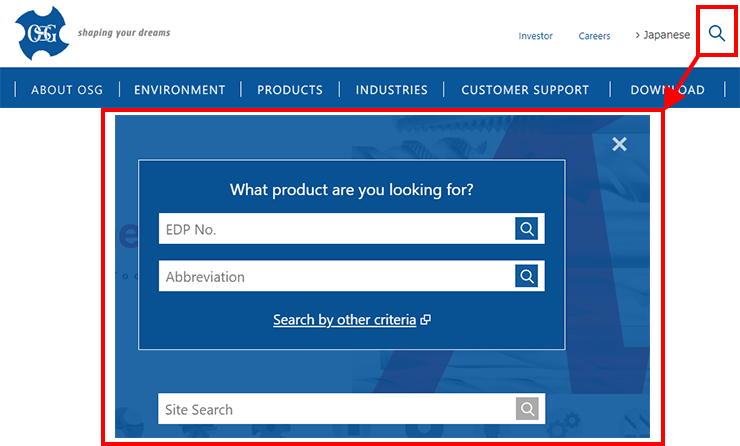740x446 pixels.
Task: Click the Abbreviation search button
Action: click(527, 276)
